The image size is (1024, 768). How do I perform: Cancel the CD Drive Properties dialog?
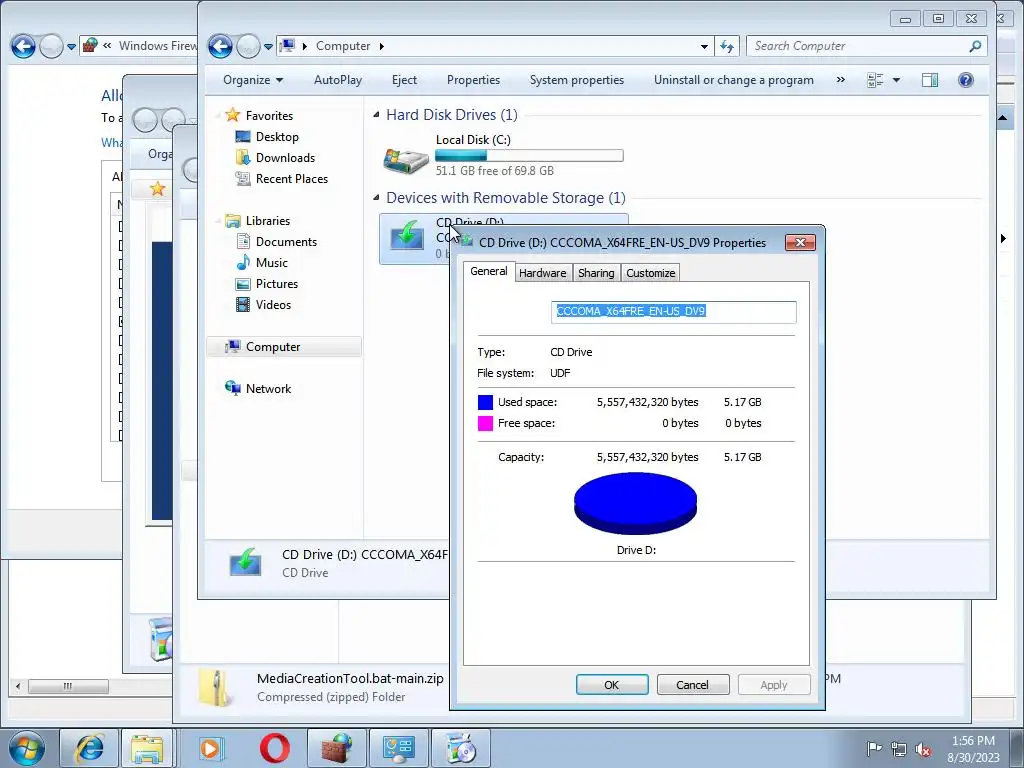pyautogui.click(x=692, y=685)
